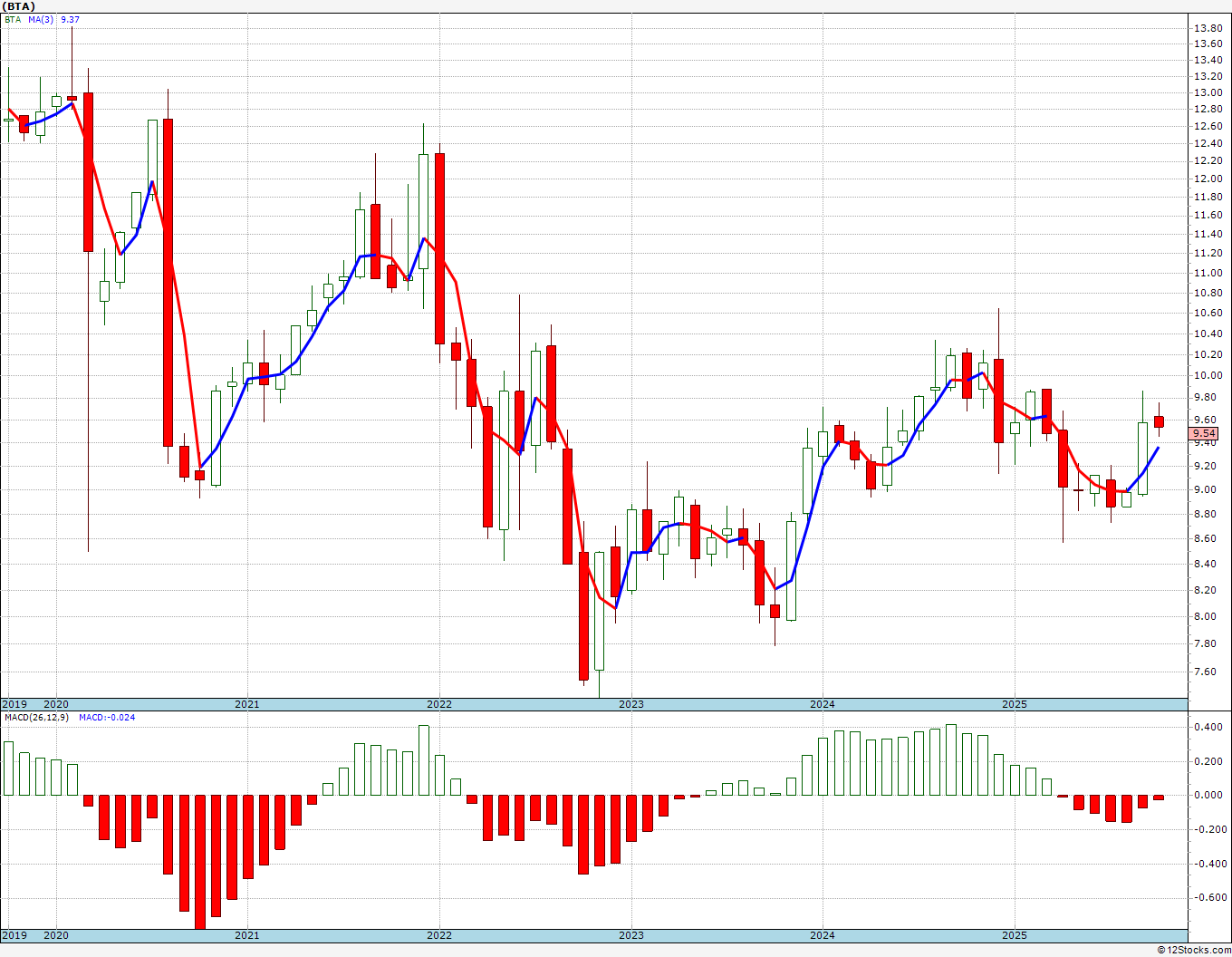Click 2025 on the price chart time axis
Image resolution: width=1232 pixels, height=957 pixels.
1015,704
